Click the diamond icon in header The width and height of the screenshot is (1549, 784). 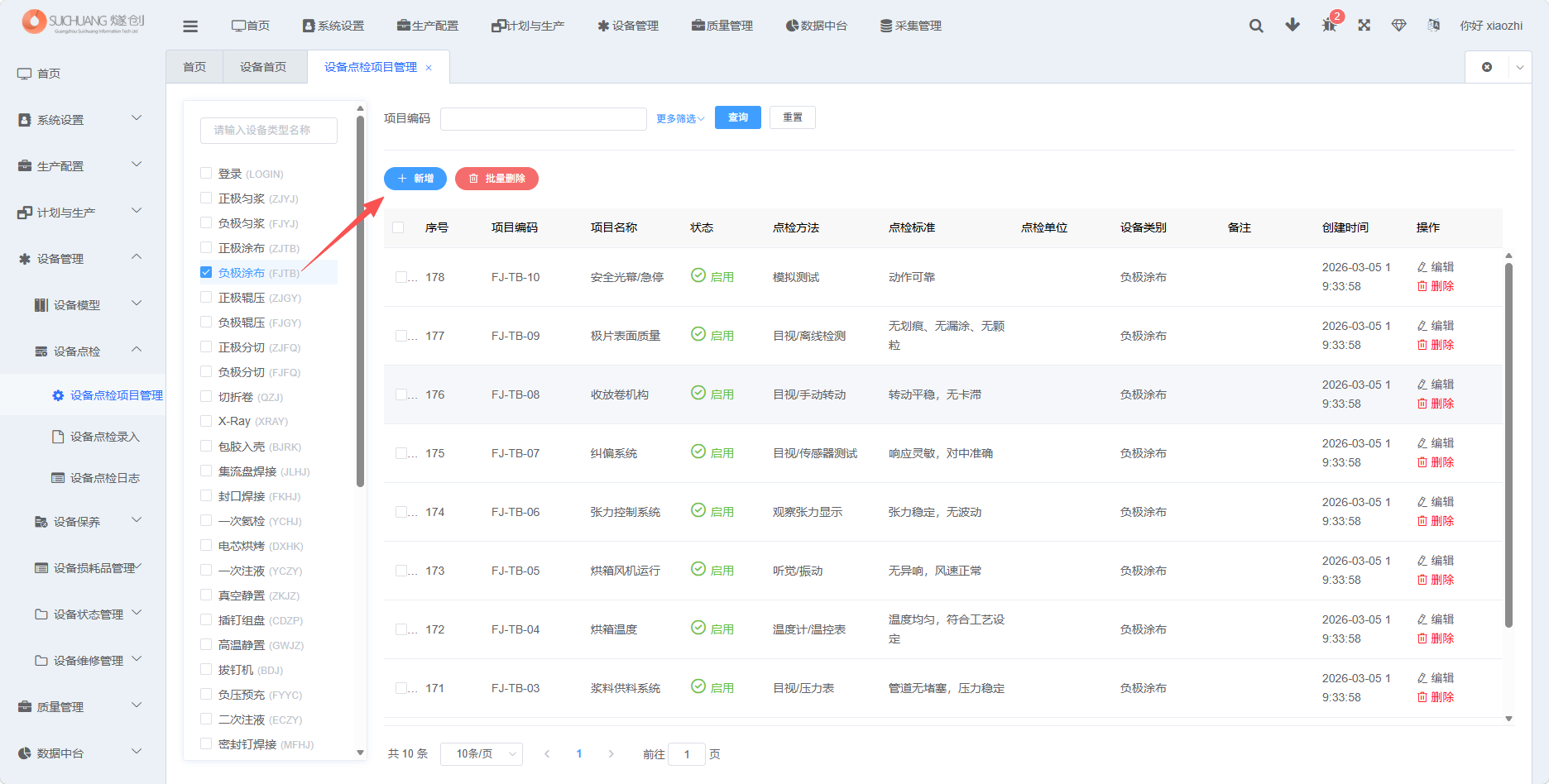click(x=1399, y=25)
